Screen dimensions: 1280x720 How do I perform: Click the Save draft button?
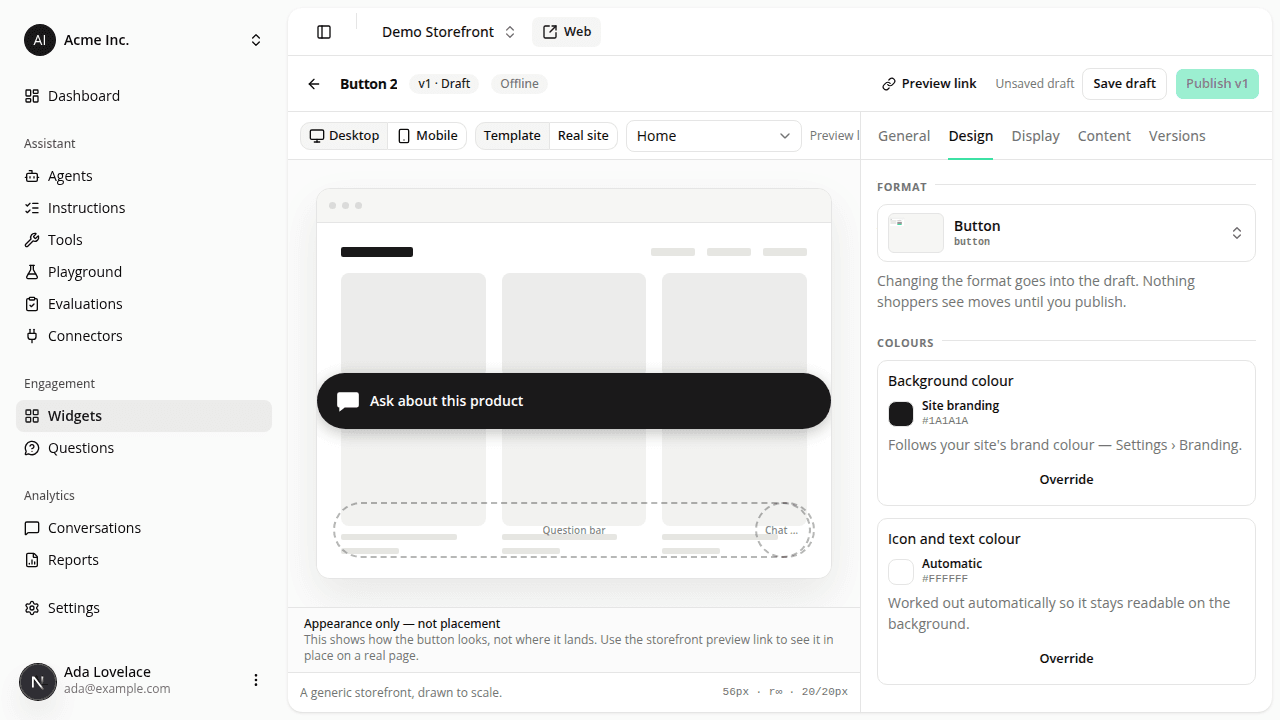point(1124,84)
